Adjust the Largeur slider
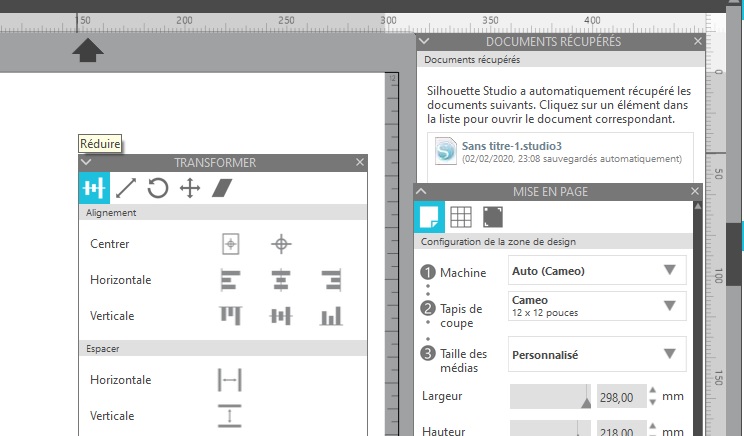The image size is (744, 436). (550, 397)
